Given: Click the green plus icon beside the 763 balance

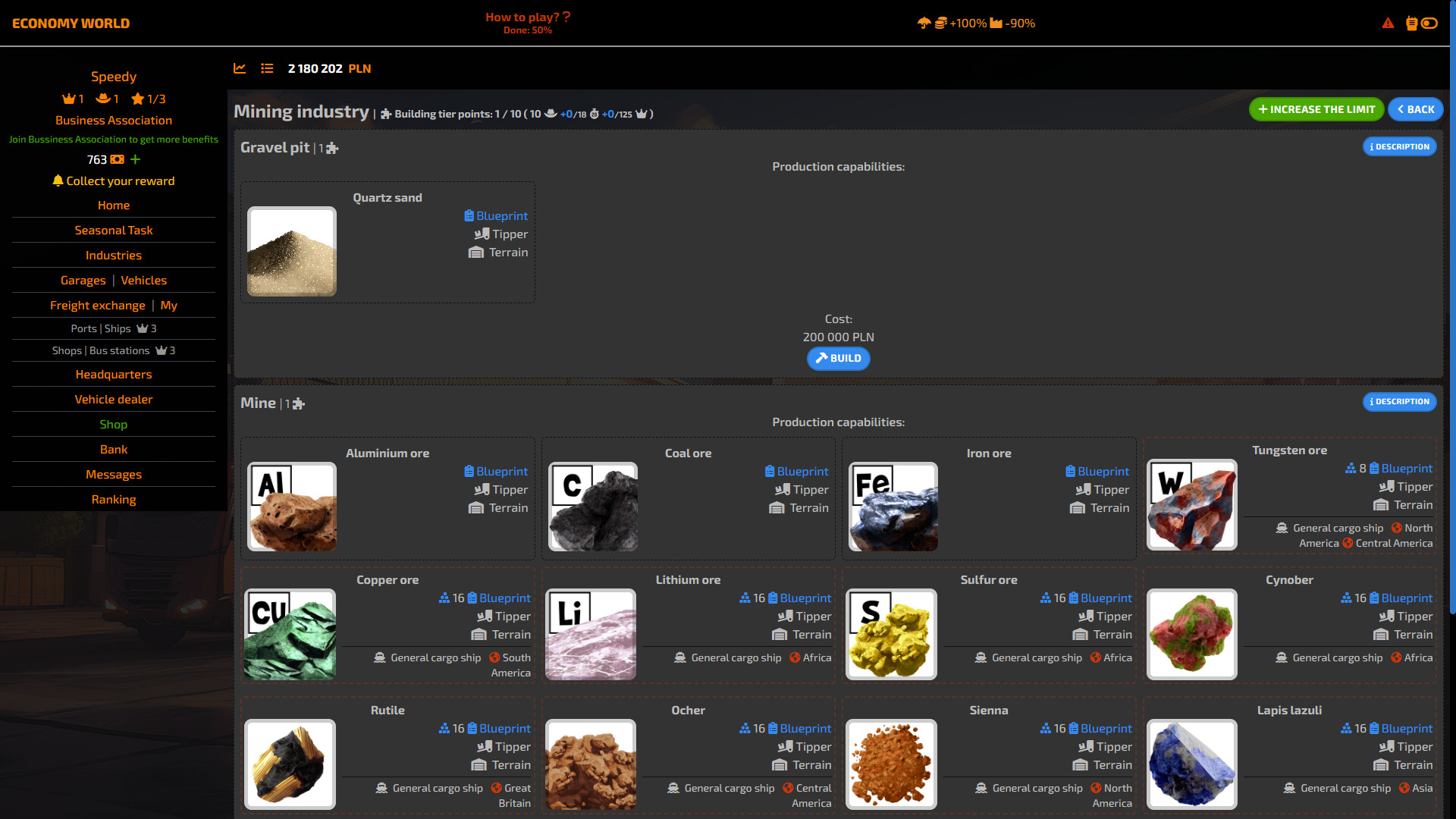Looking at the screenshot, I should pyautogui.click(x=135, y=160).
